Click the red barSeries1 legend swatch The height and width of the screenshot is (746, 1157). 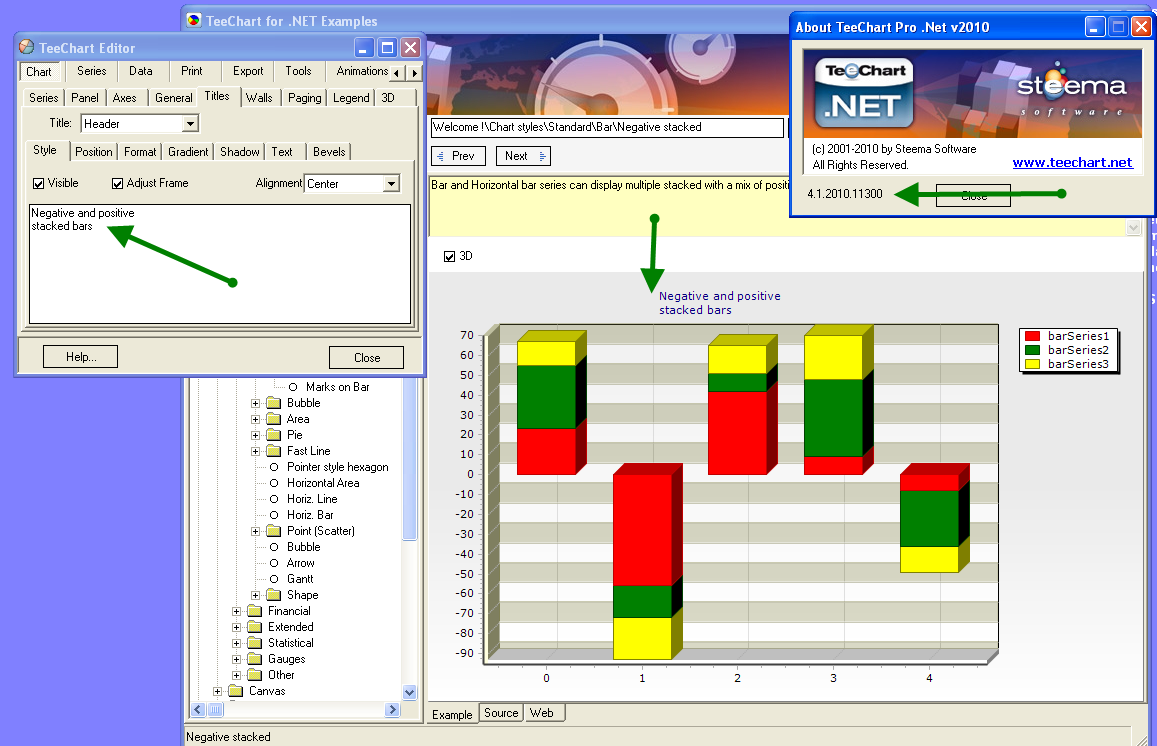(x=1032, y=336)
